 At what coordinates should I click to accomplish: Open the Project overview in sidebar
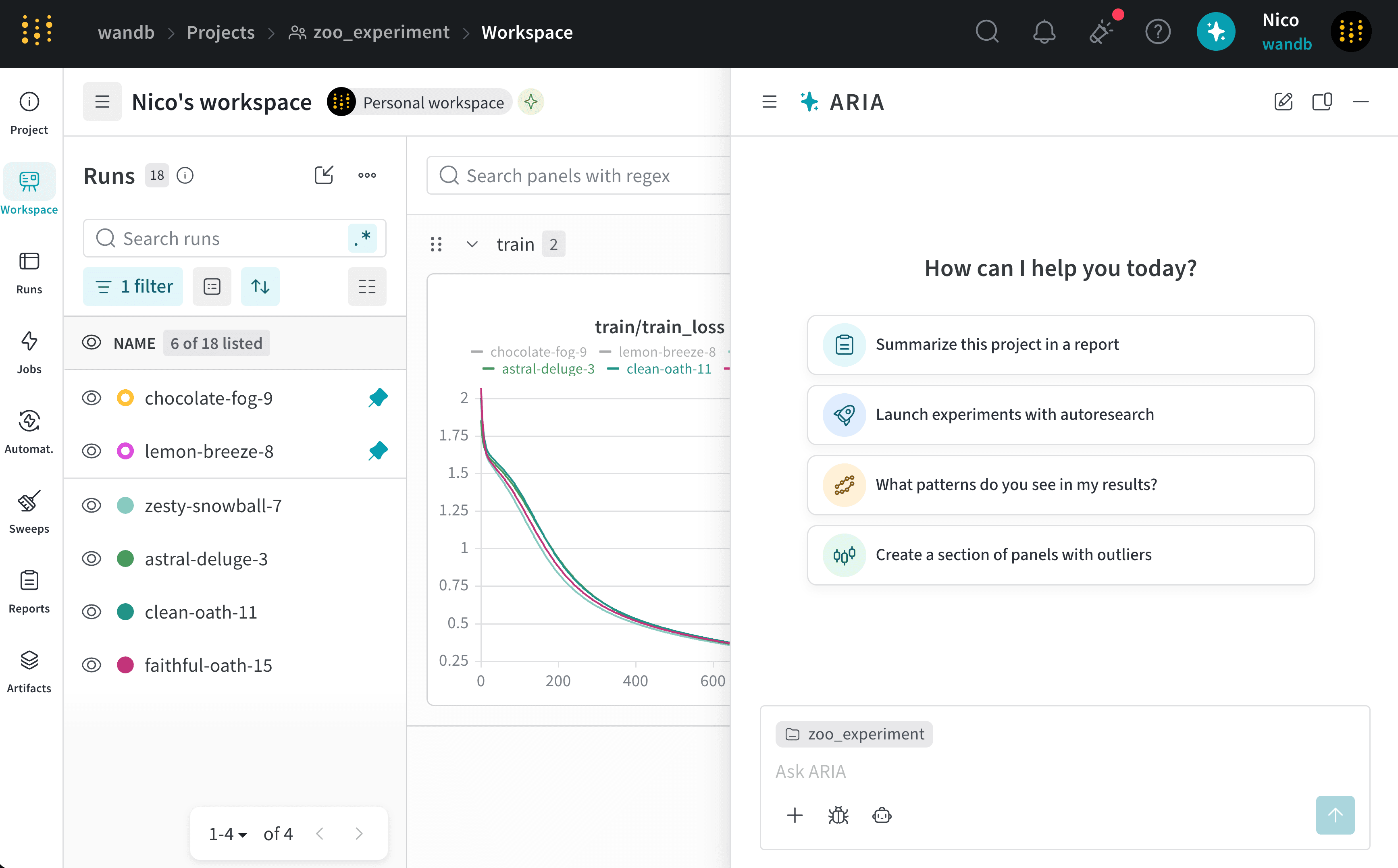pos(29,113)
